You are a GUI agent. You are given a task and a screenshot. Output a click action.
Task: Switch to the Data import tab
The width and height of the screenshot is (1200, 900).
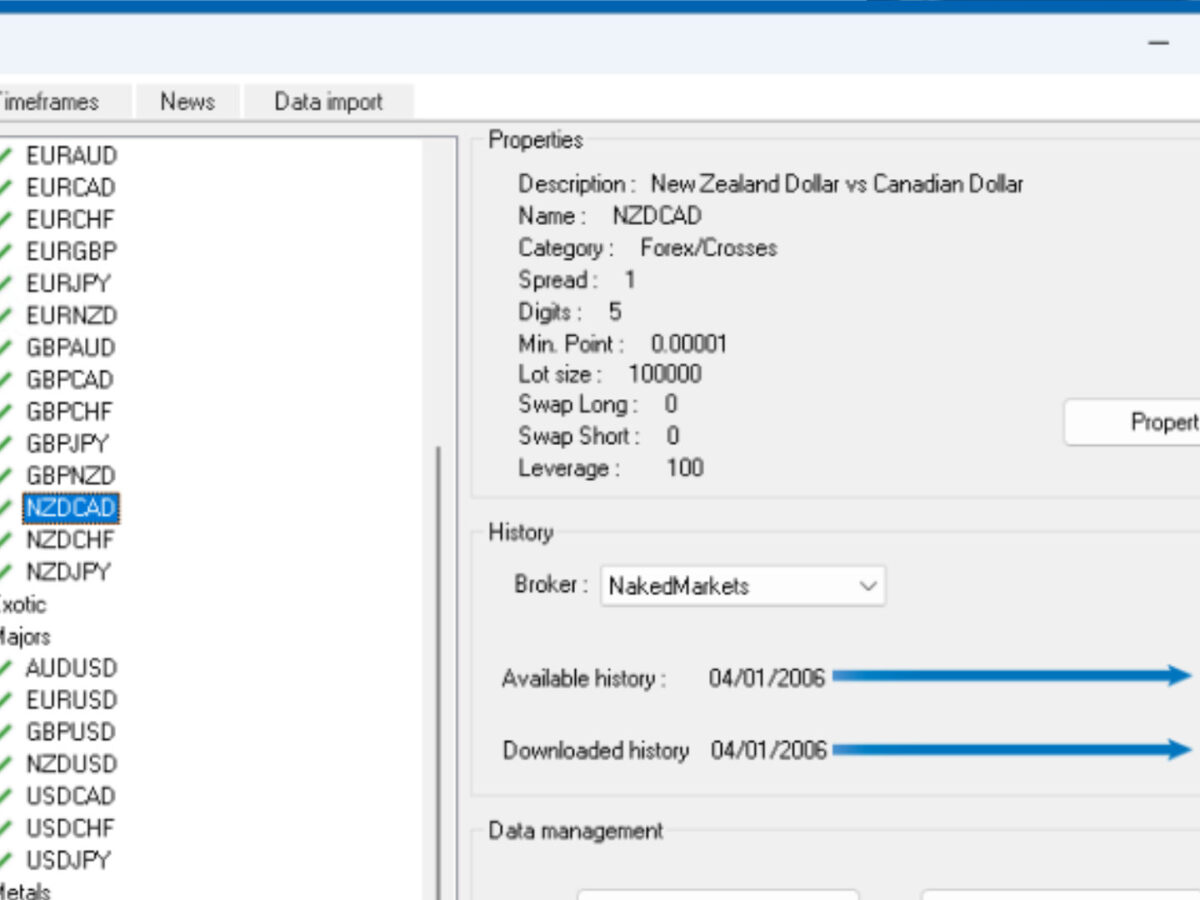[x=329, y=101]
